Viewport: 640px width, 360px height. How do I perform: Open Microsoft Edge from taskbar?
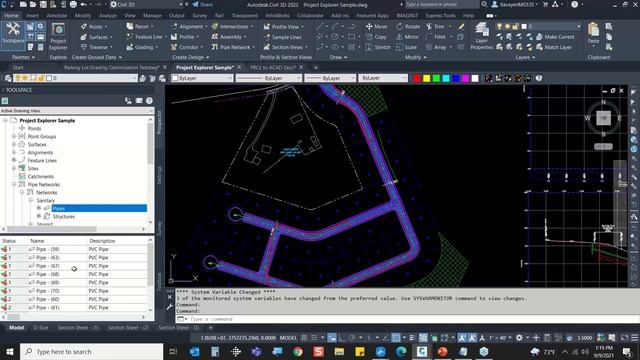[401, 351]
